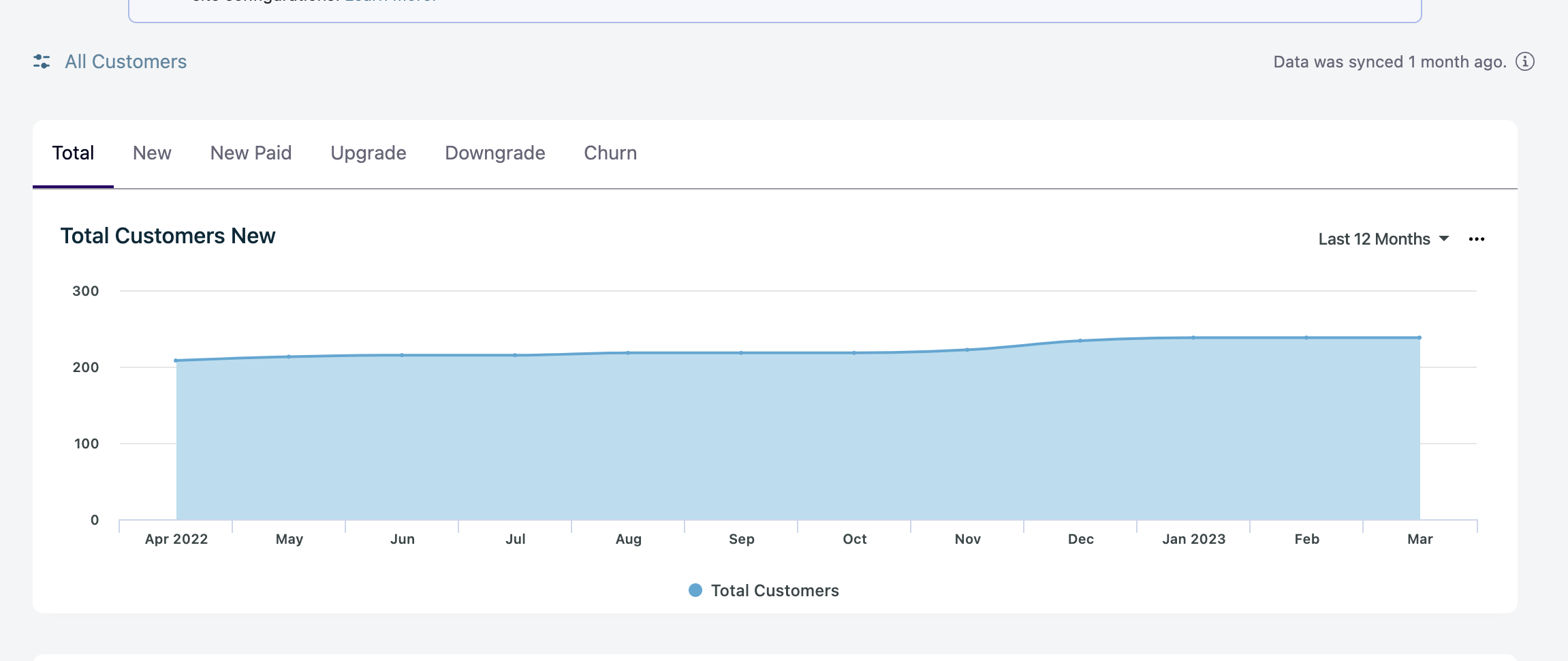
Task: Select the Downgrade tab
Action: [495, 153]
